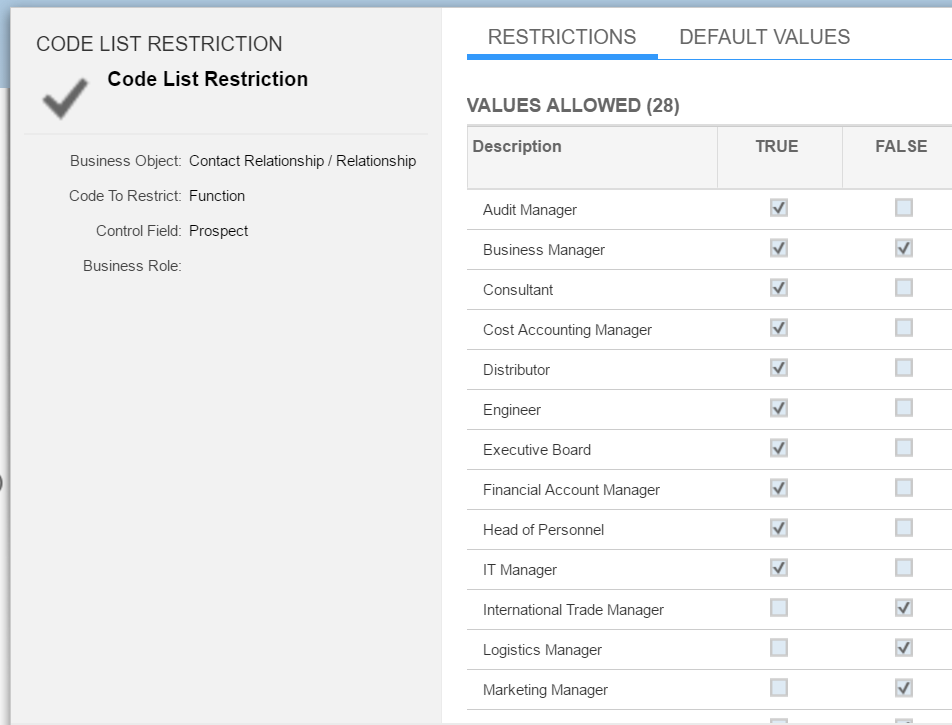Screen dimensions: 952x725
Task: Check TRUE for Marketing Manager
Action: point(779,688)
